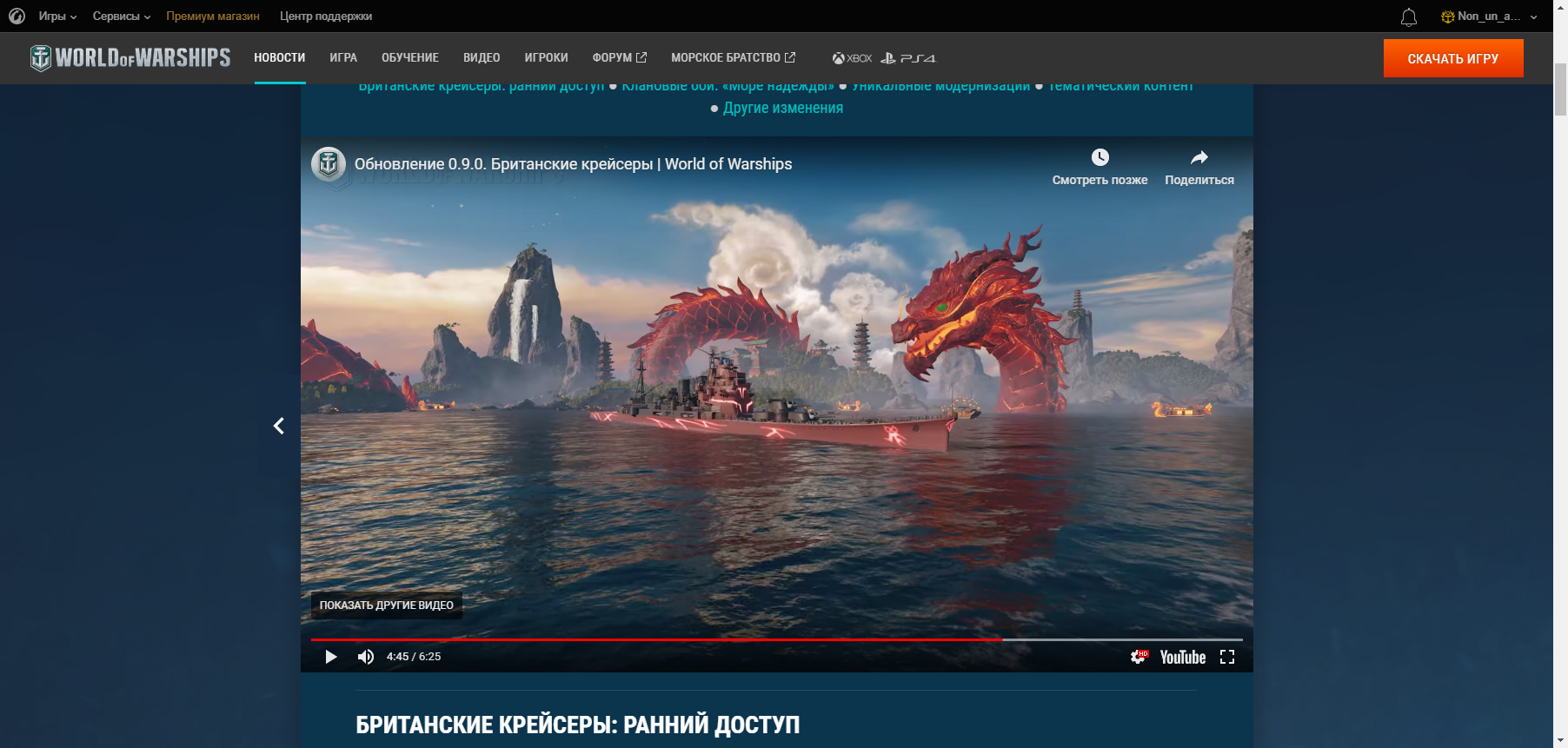Mute the video volume

click(x=366, y=657)
